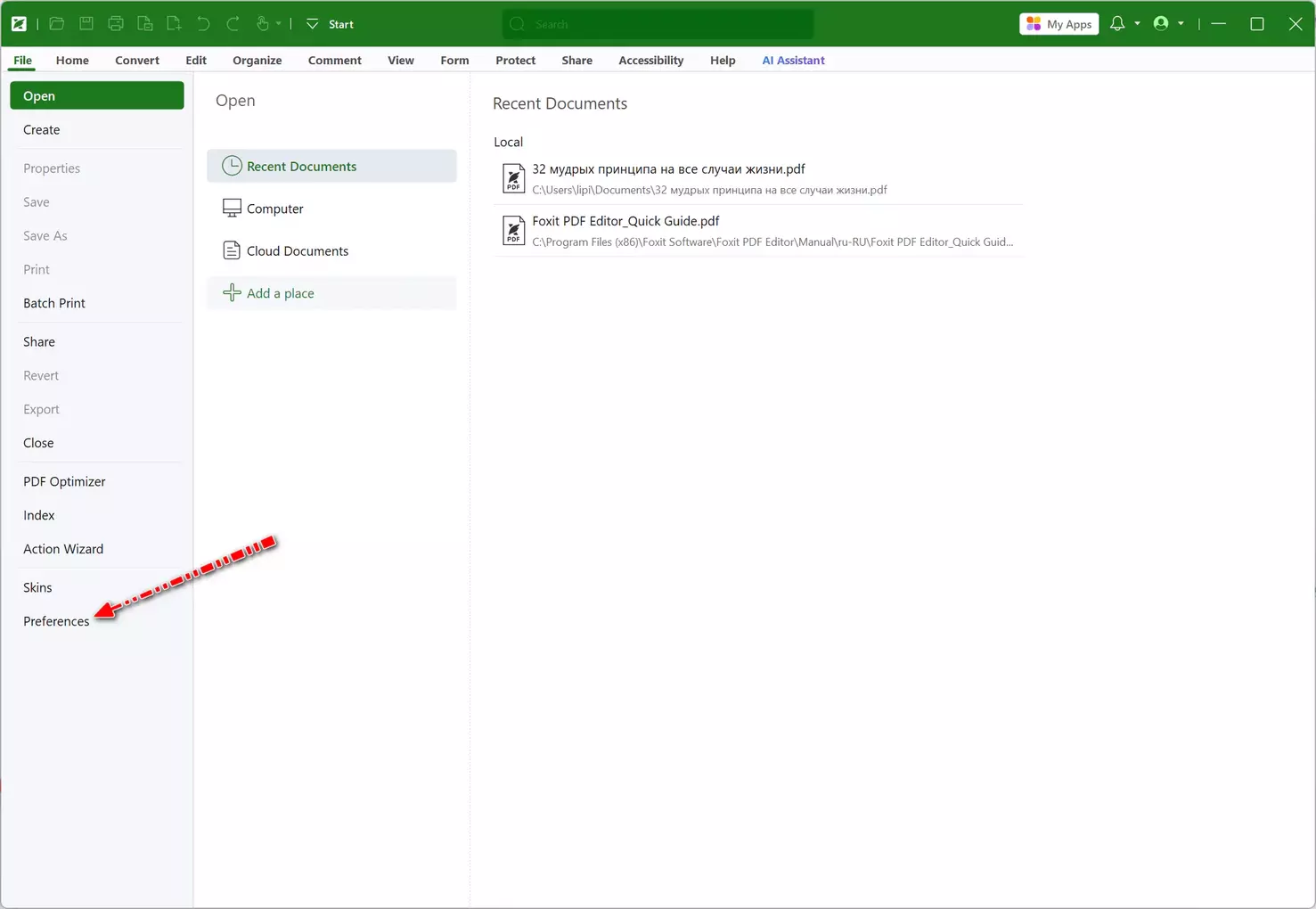Expand the hand tool dropdown arrow
Screen dimensions: 1316x909
click(x=279, y=24)
